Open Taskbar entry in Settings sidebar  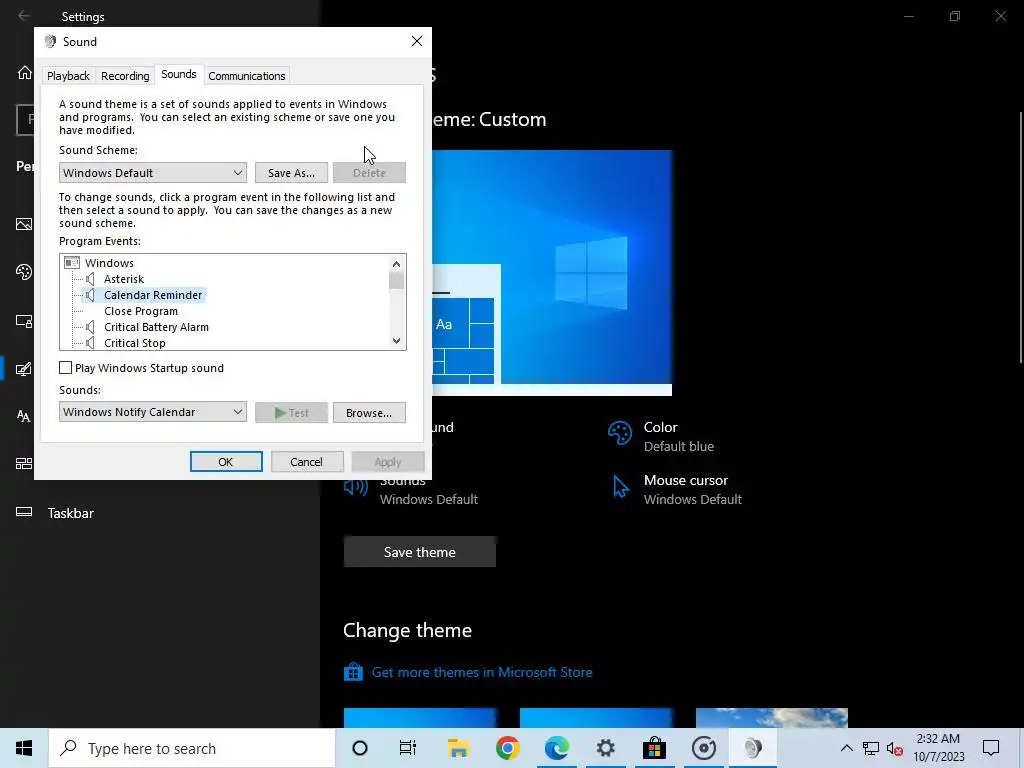pyautogui.click(x=70, y=513)
